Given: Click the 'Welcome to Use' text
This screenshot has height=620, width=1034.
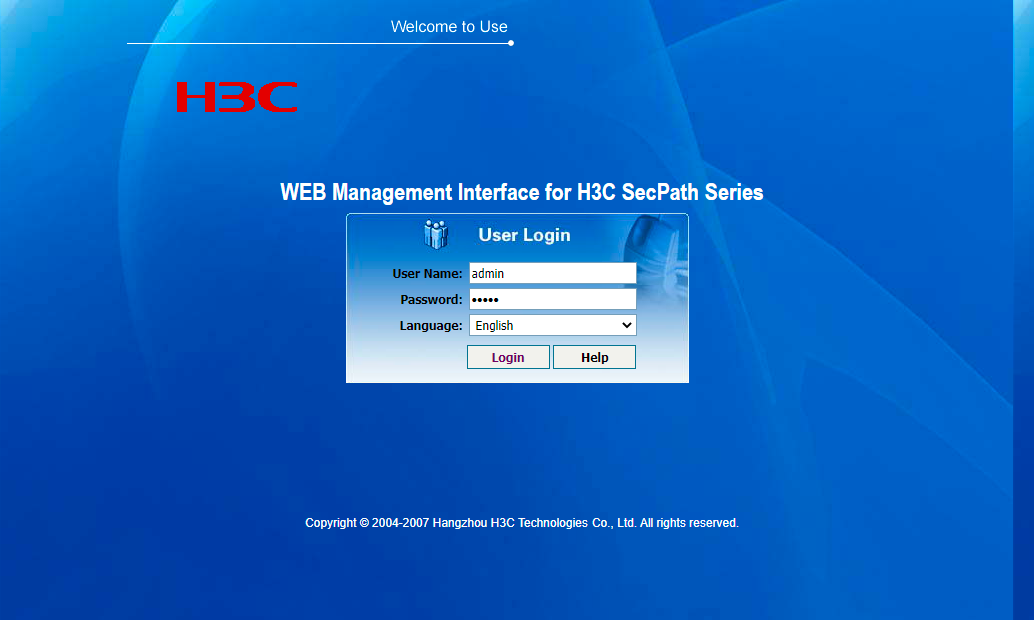Looking at the screenshot, I should pyautogui.click(x=449, y=26).
